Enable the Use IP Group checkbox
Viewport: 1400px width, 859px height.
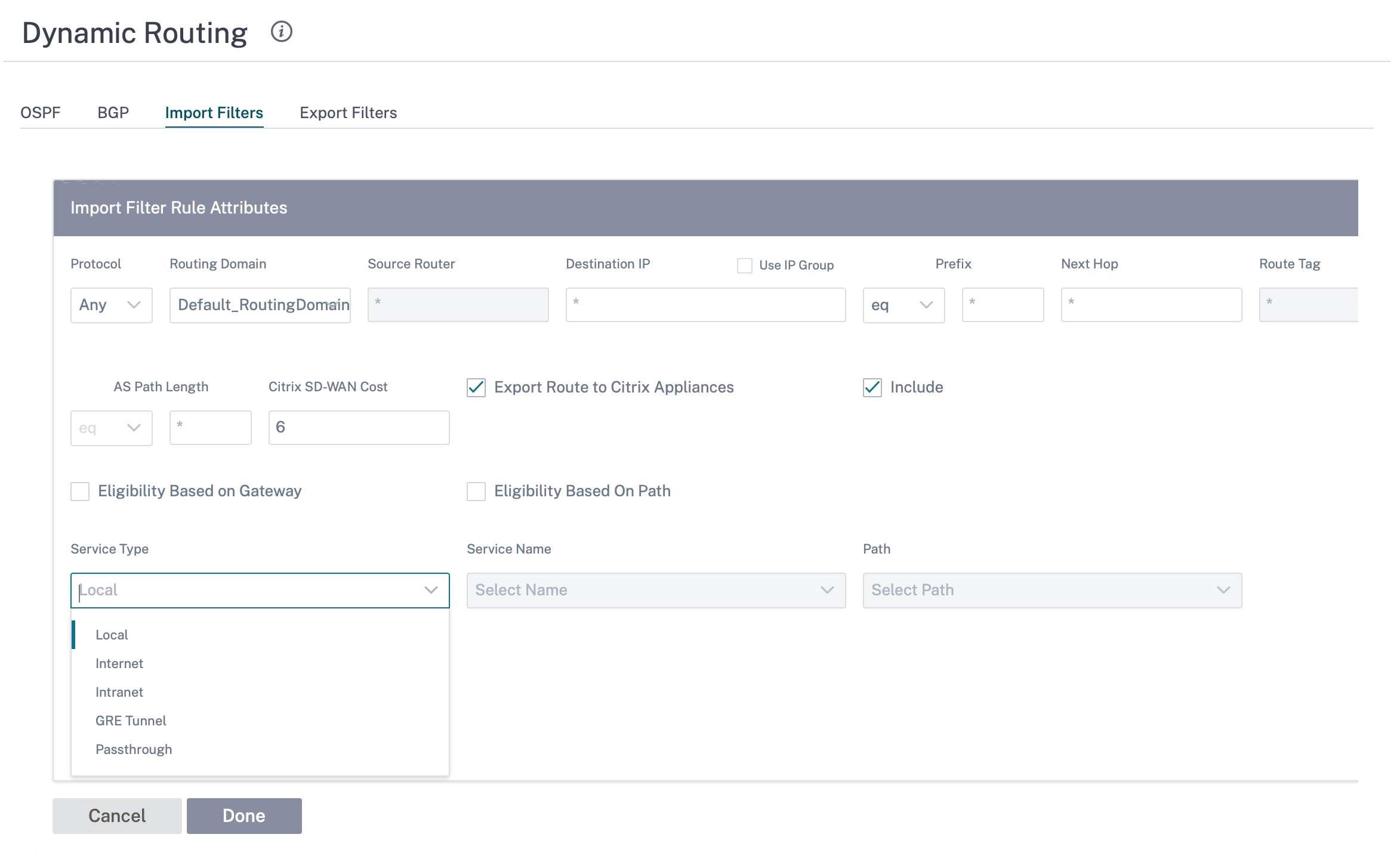pyautogui.click(x=745, y=265)
